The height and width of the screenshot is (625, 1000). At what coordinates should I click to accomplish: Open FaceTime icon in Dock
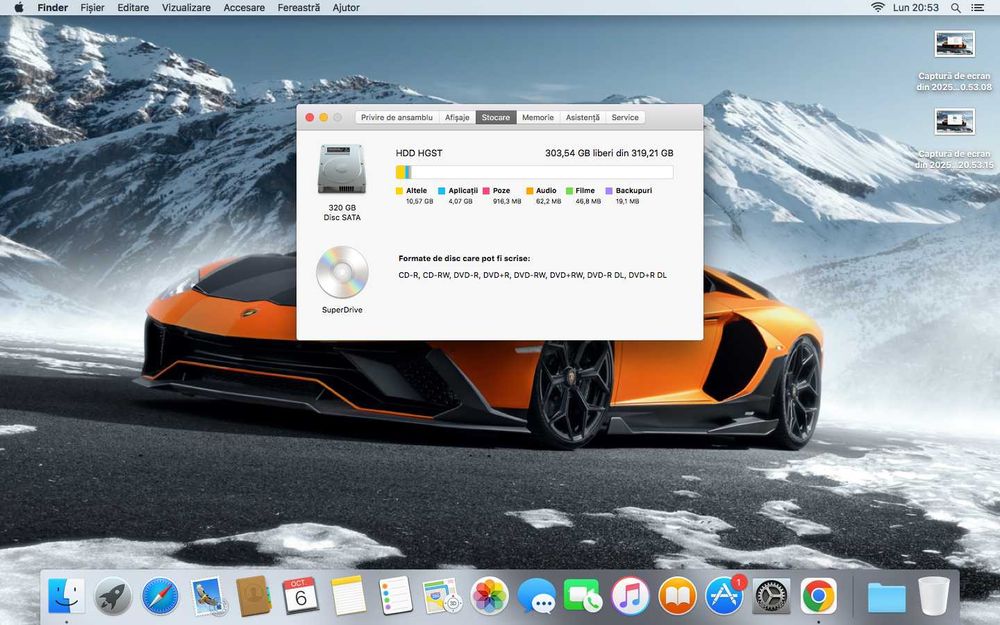click(583, 597)
